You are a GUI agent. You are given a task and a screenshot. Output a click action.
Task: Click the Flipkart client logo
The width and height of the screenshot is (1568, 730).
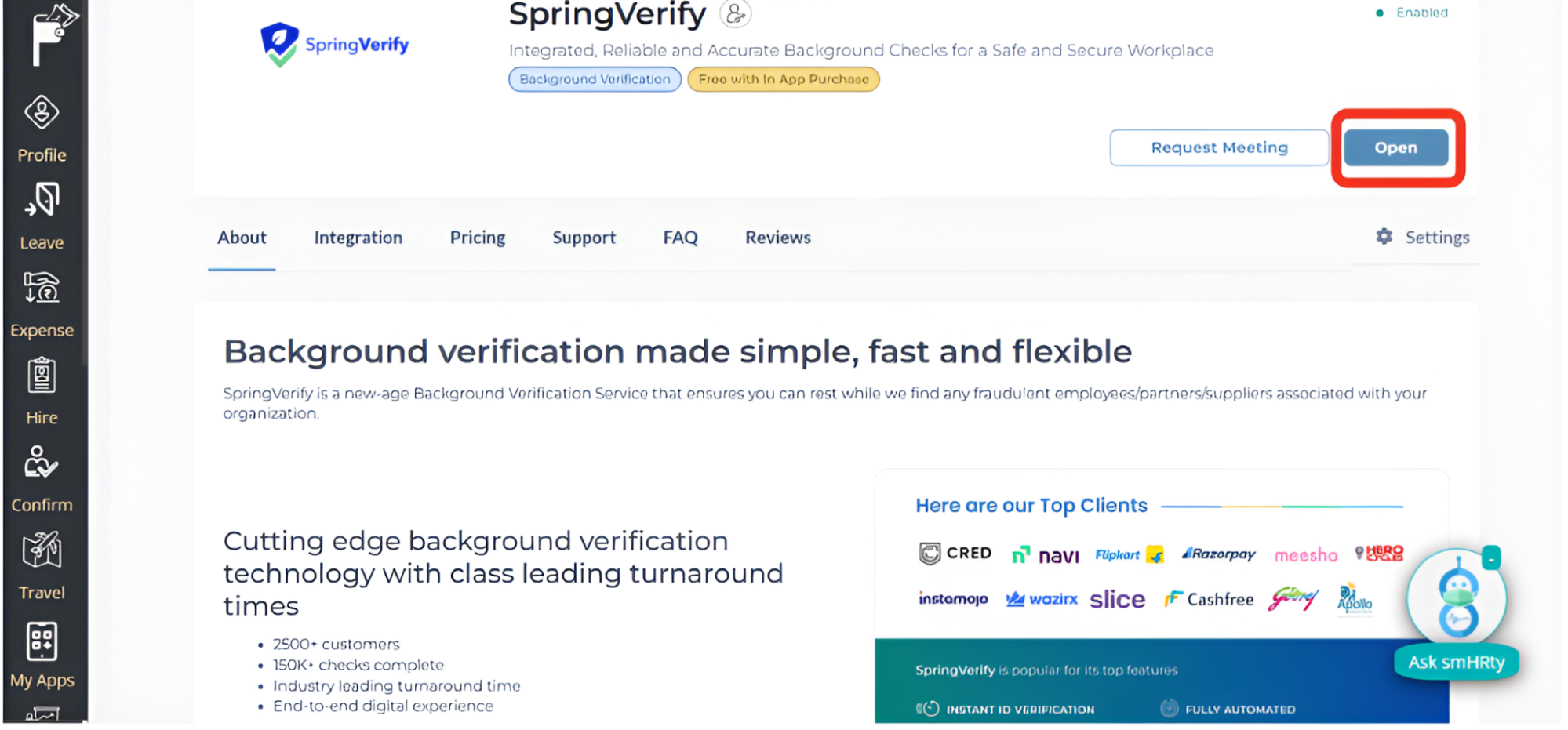coord(1129,554)
